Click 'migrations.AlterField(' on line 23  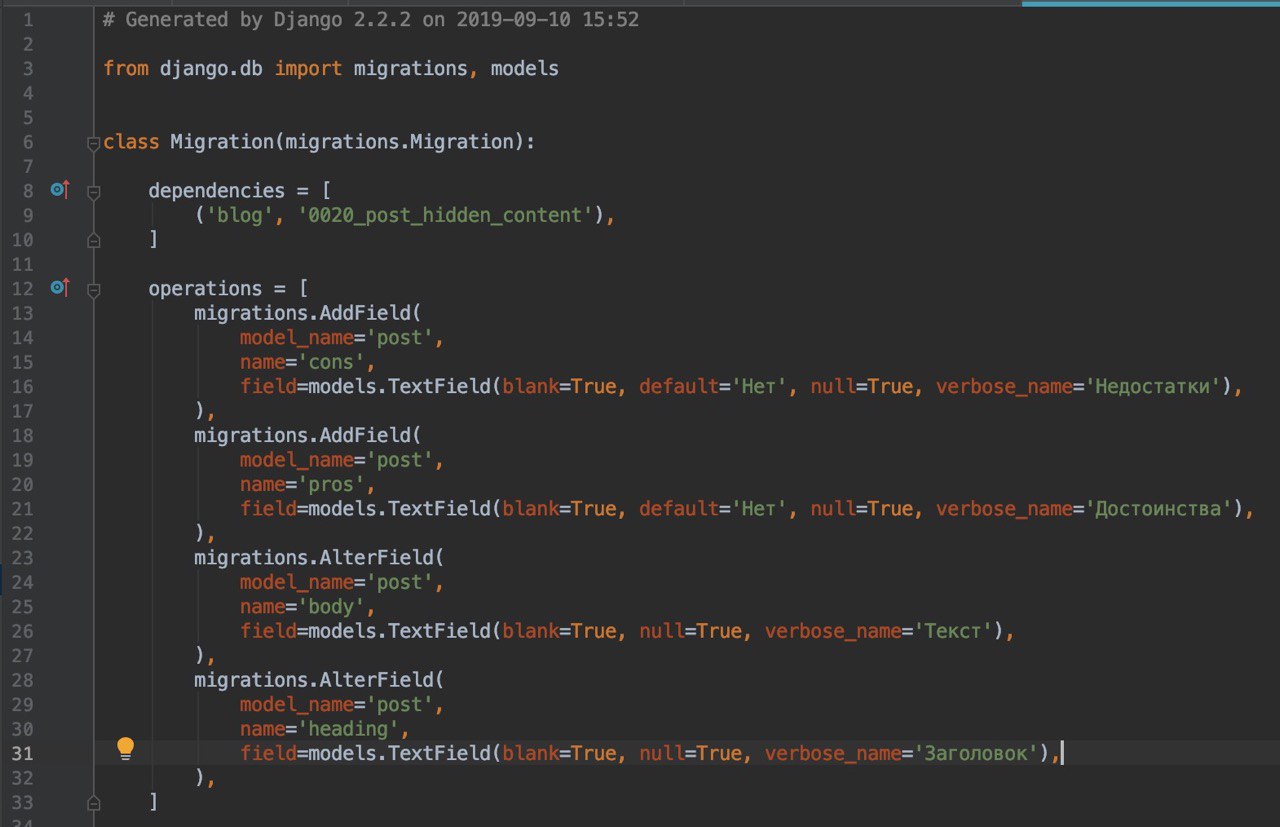(x=319, y=557)
